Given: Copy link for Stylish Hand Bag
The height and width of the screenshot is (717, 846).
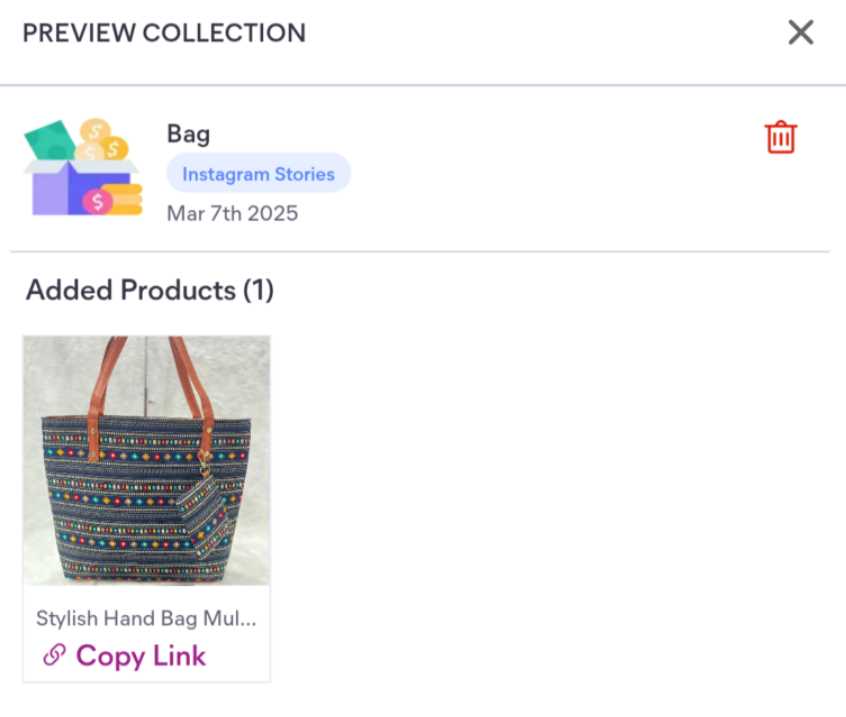Looking at the screenshot, I should pos(125,655).
